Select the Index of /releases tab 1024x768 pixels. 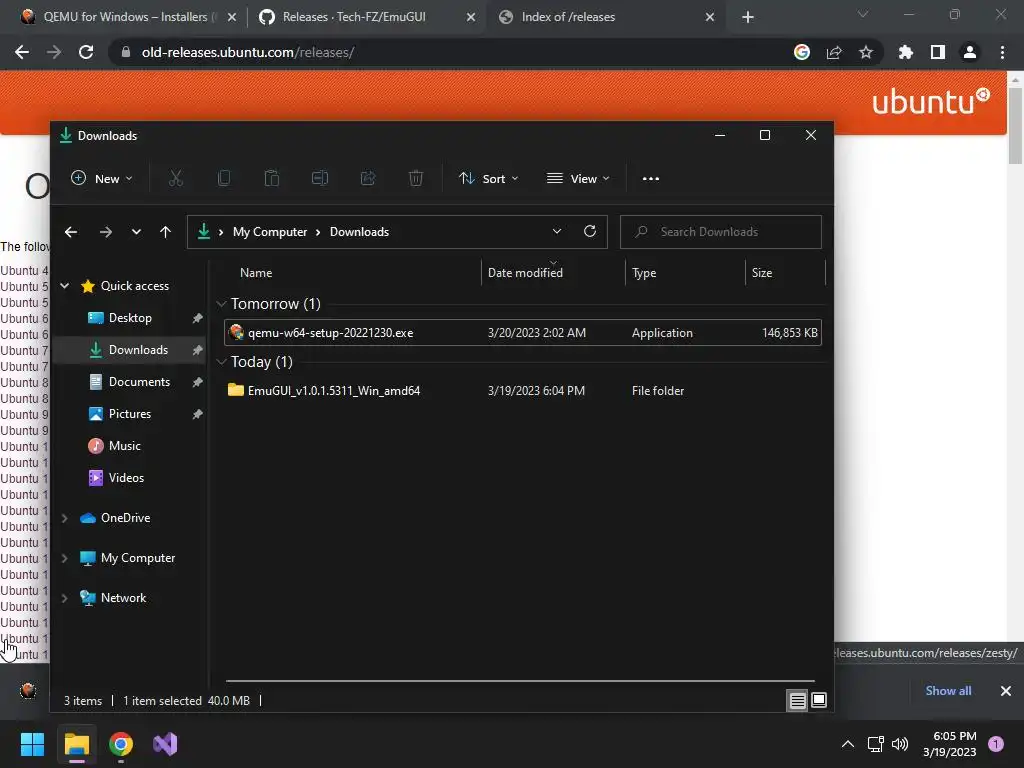click(604, 17)
